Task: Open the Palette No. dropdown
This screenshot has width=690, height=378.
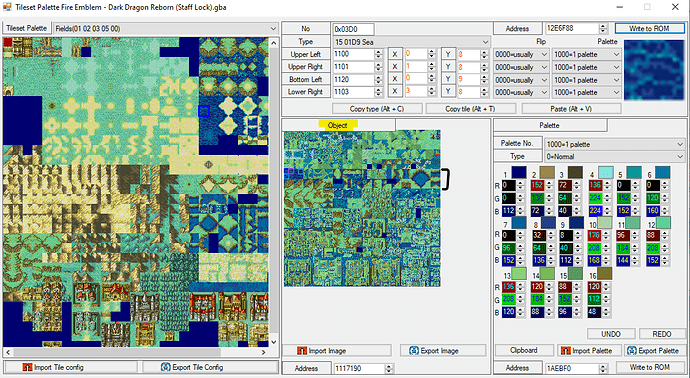Action: click(615, 144)
